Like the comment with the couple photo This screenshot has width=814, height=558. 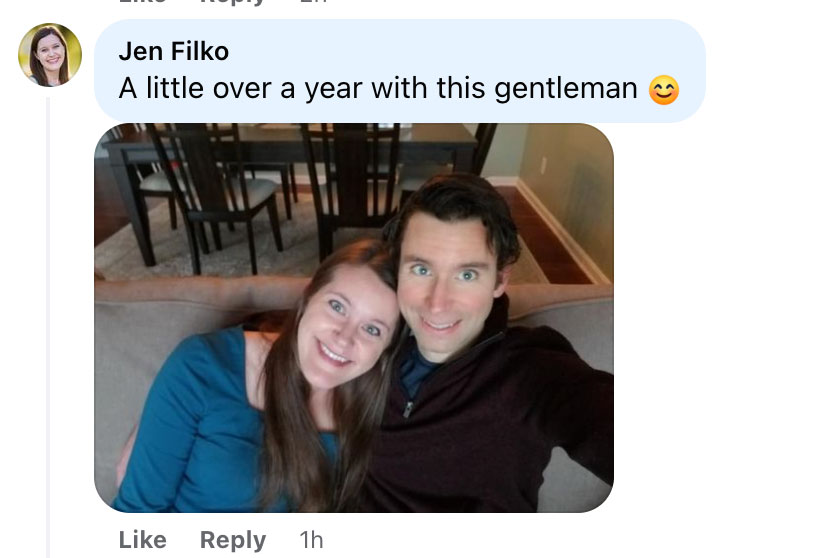point(143,540)
